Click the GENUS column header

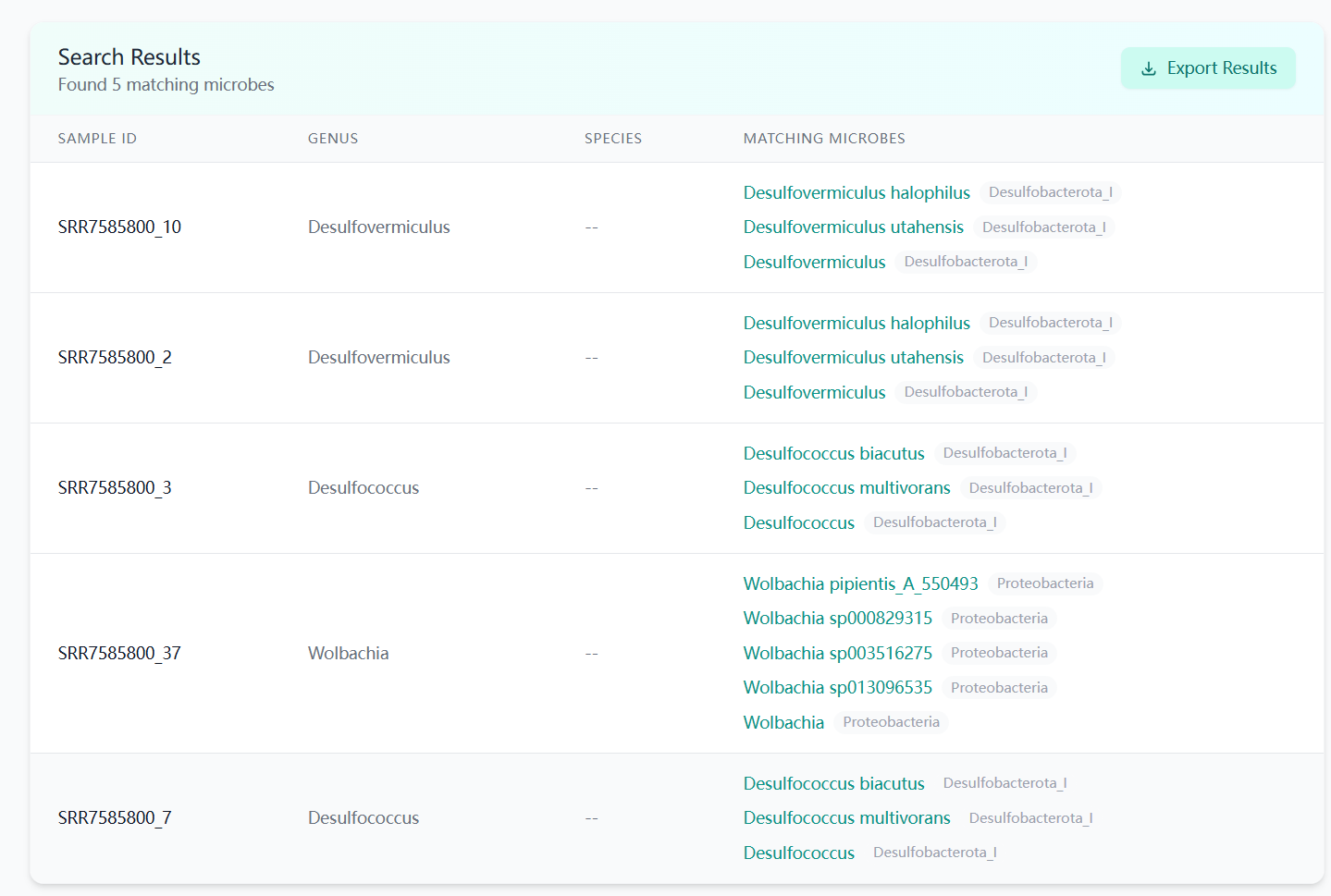coord(333,139)
